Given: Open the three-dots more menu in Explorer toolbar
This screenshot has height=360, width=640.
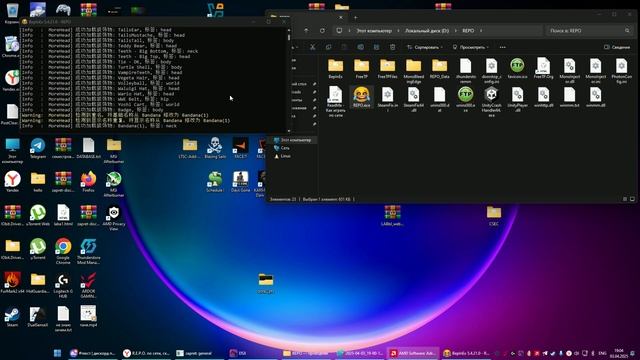Looking at the screenshot, I should pos(502,47).
